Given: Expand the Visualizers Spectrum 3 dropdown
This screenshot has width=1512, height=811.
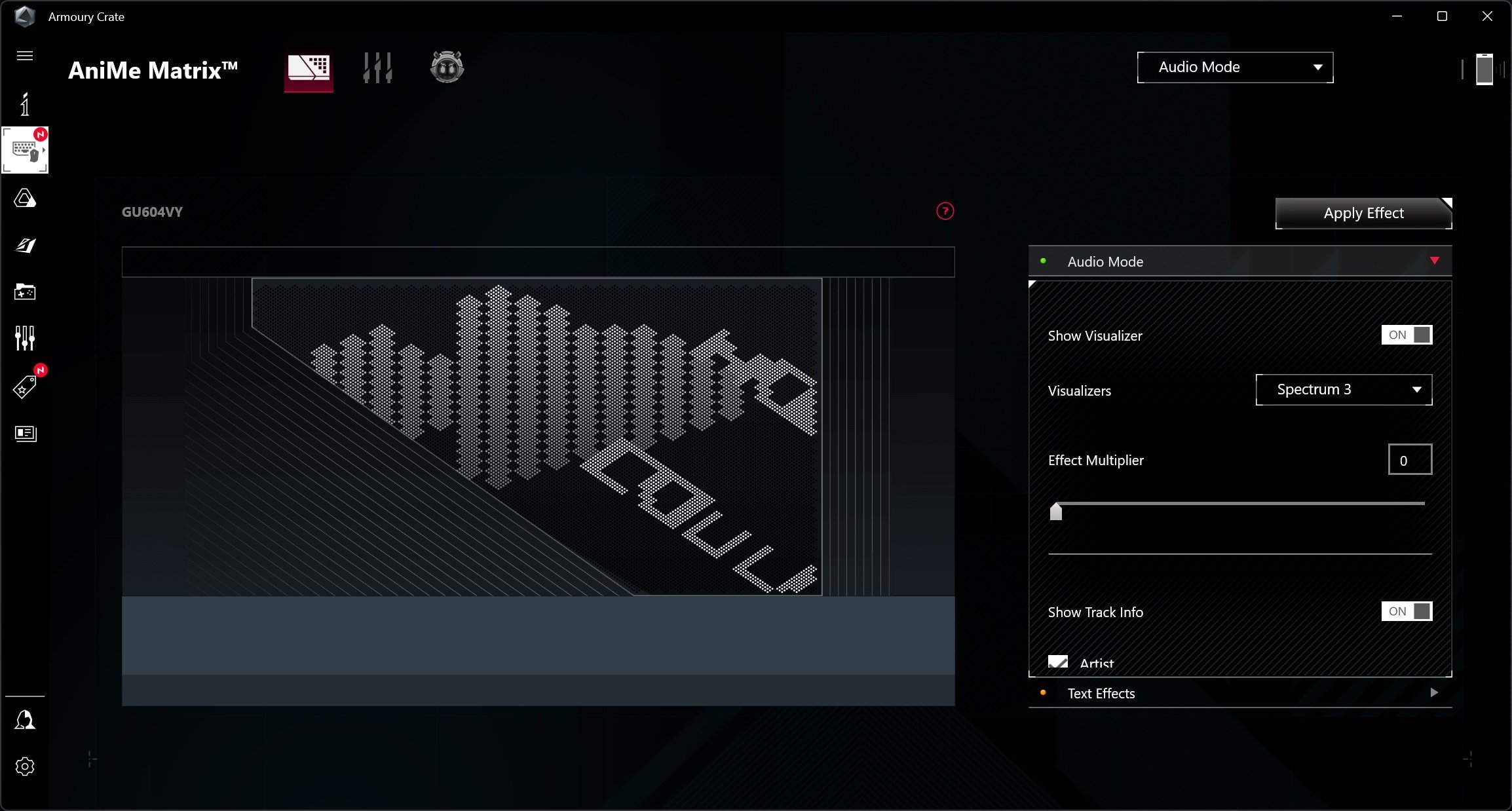Looking at the screenshot, I should tap(1344, 389).
